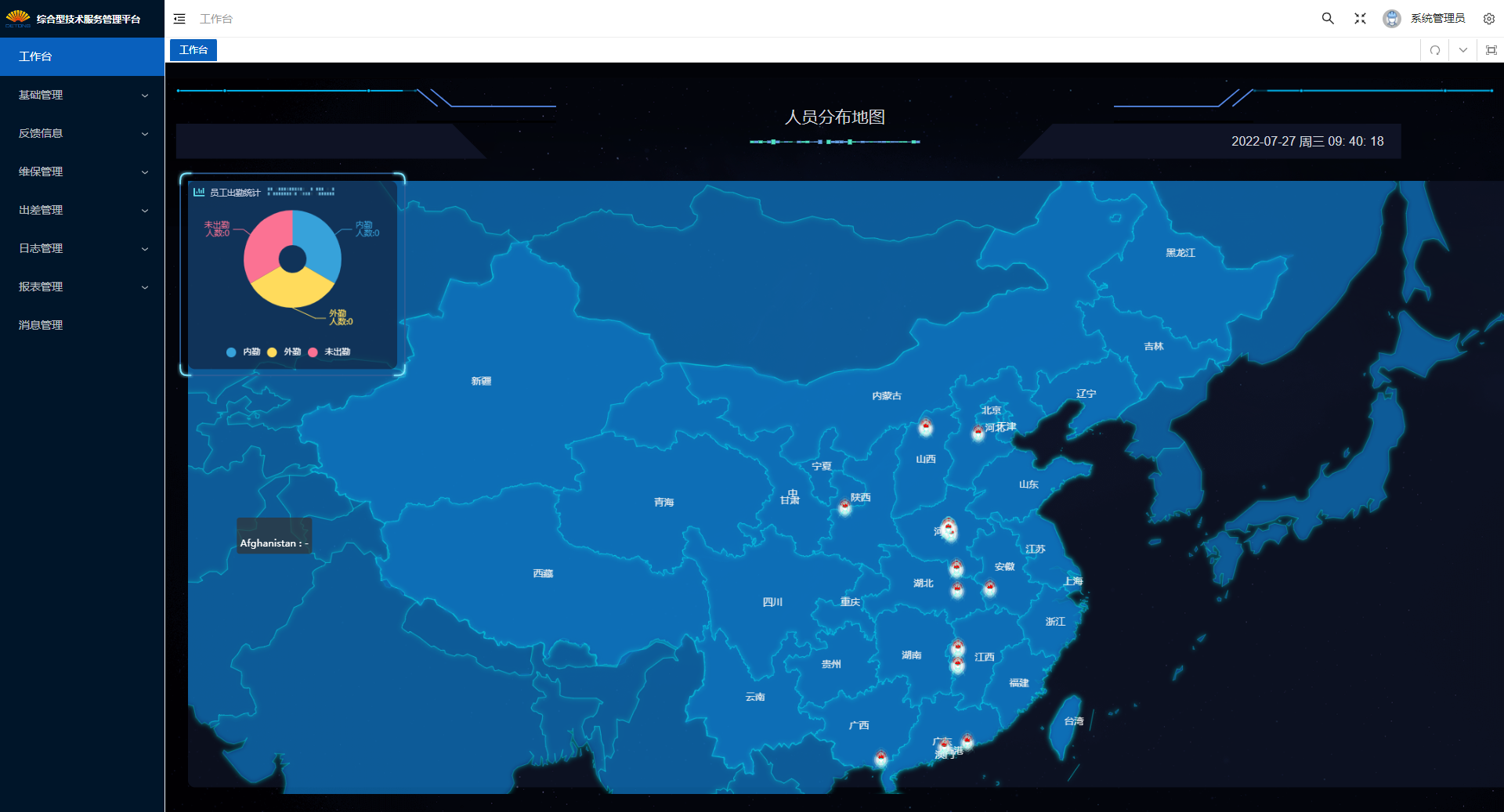
Task: Refresh the current tab page
Action: coord(1434,50)
